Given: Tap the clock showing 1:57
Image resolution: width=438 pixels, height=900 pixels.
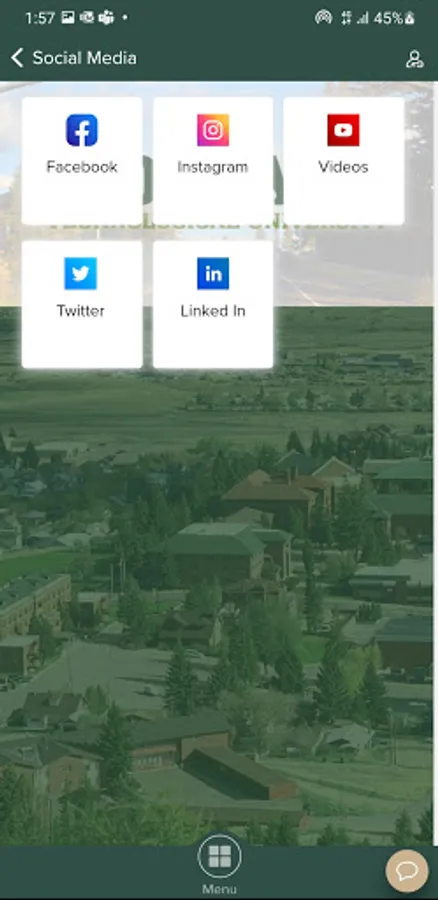Looking at the screenshot, I should [40, 18].
